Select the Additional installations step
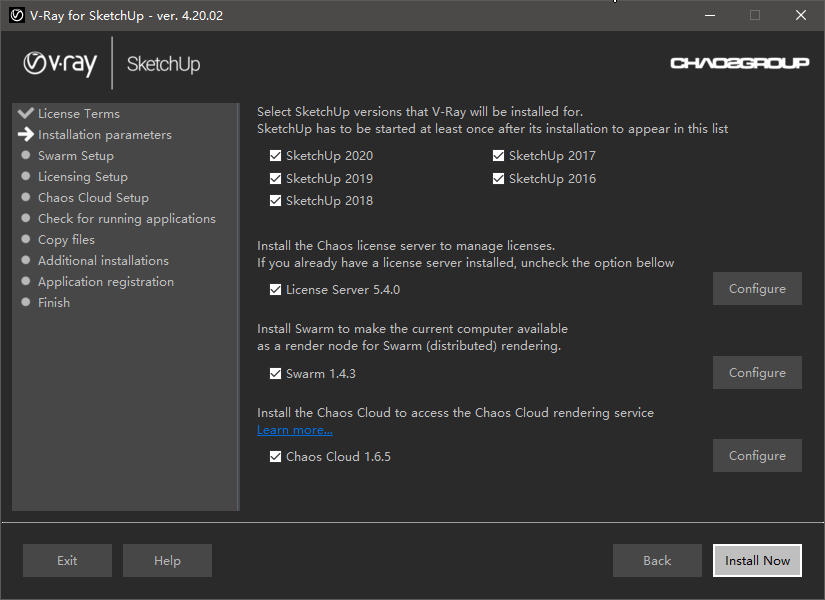825x600 pixels. tap(103, 261)
